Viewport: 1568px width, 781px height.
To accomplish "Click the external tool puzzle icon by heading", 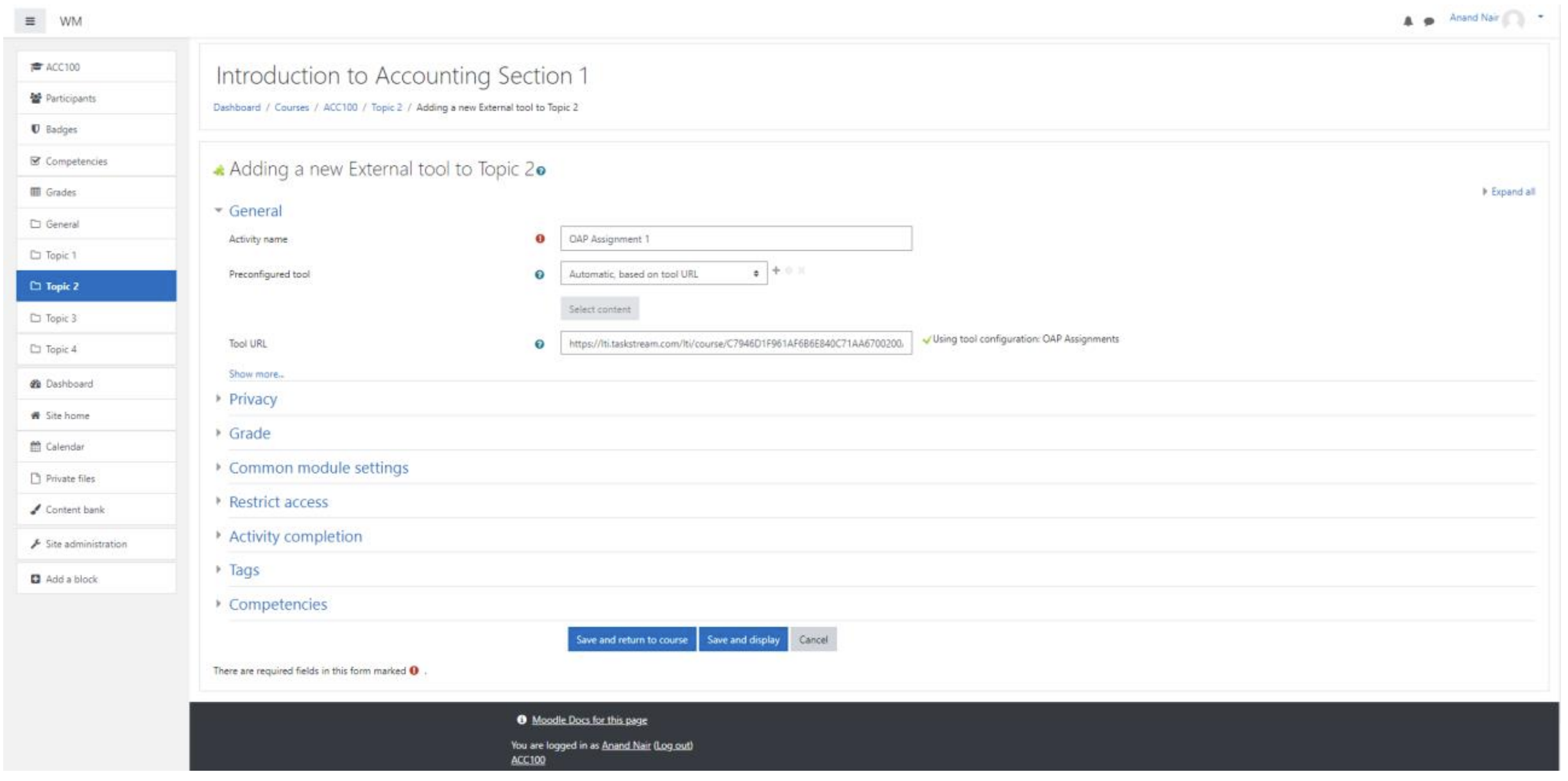I will (x=219, y=171).
